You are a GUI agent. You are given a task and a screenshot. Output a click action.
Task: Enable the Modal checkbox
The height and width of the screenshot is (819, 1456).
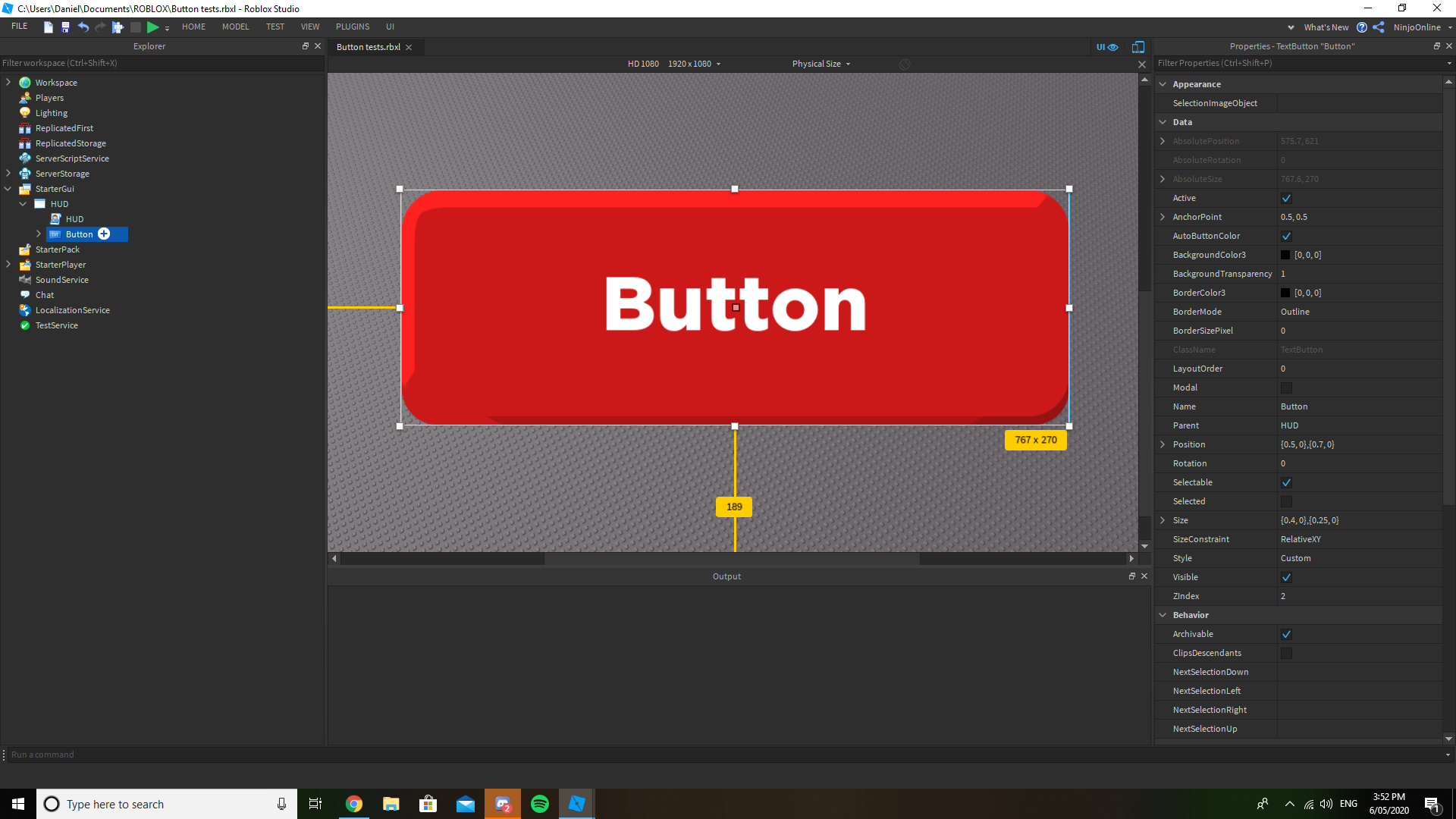point(1285,388)
